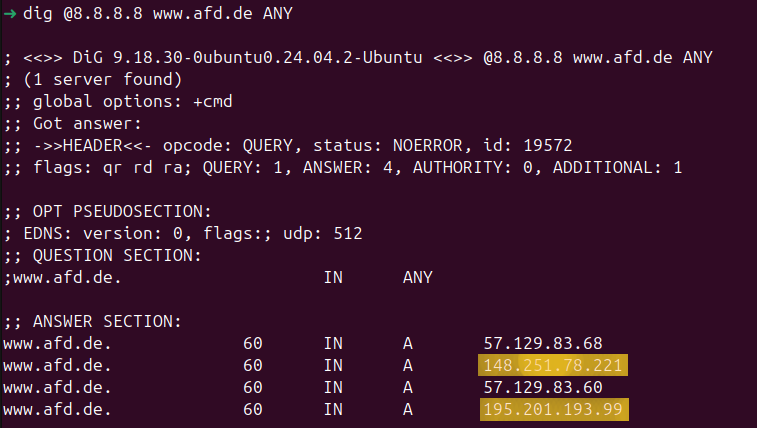Screen dimensions: 757x428
Task: Click www.afd.de in the question section
Action: tap(67, 277)
